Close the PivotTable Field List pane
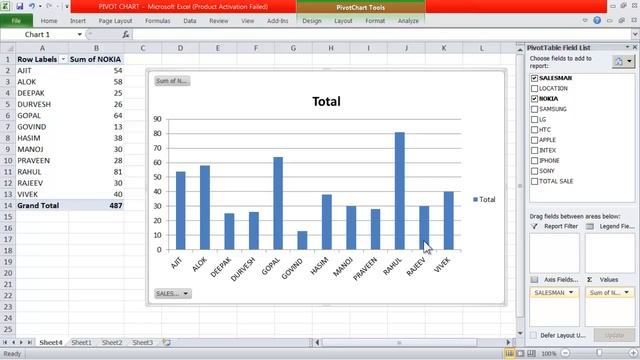The height and width of the screenshot is (360, 640). [635, 47]
